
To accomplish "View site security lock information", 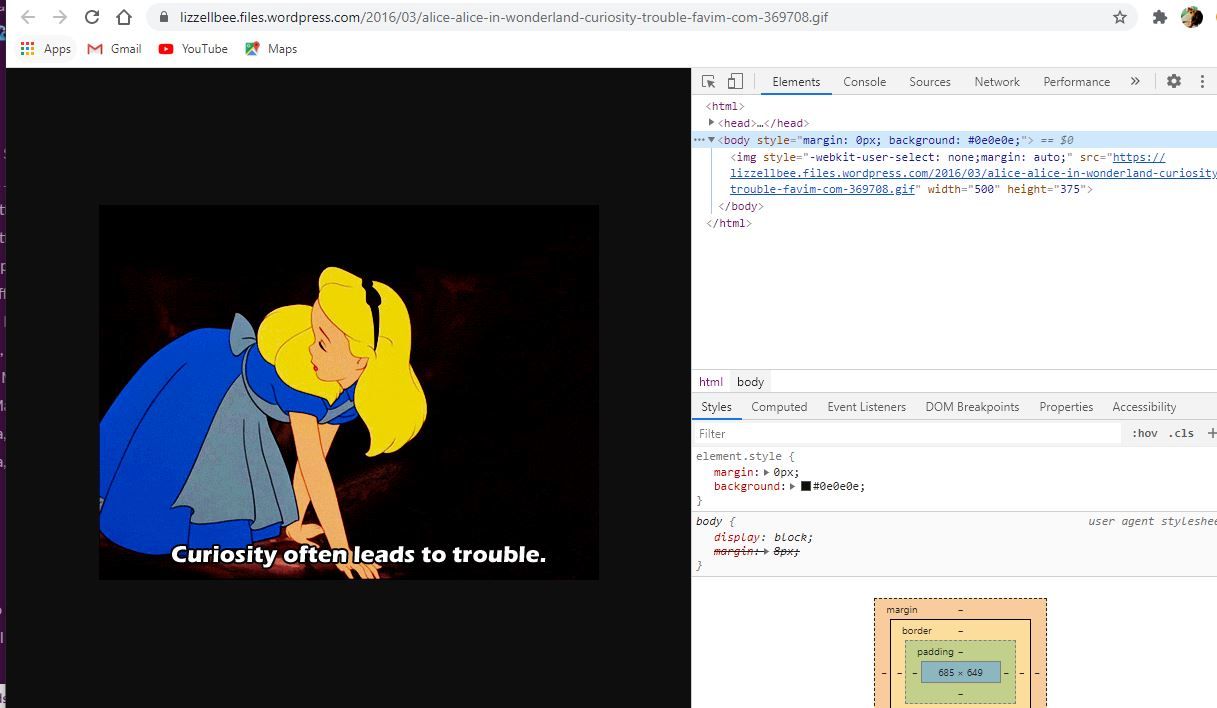I will click(x=164, y=17).
